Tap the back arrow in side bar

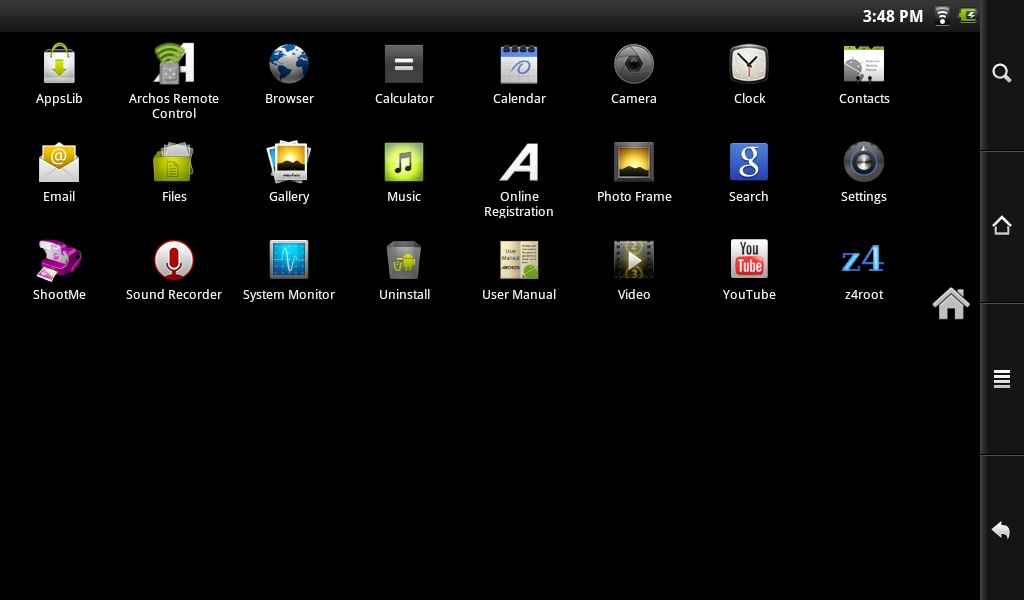pyautogui.click(x=1001, y=530)
